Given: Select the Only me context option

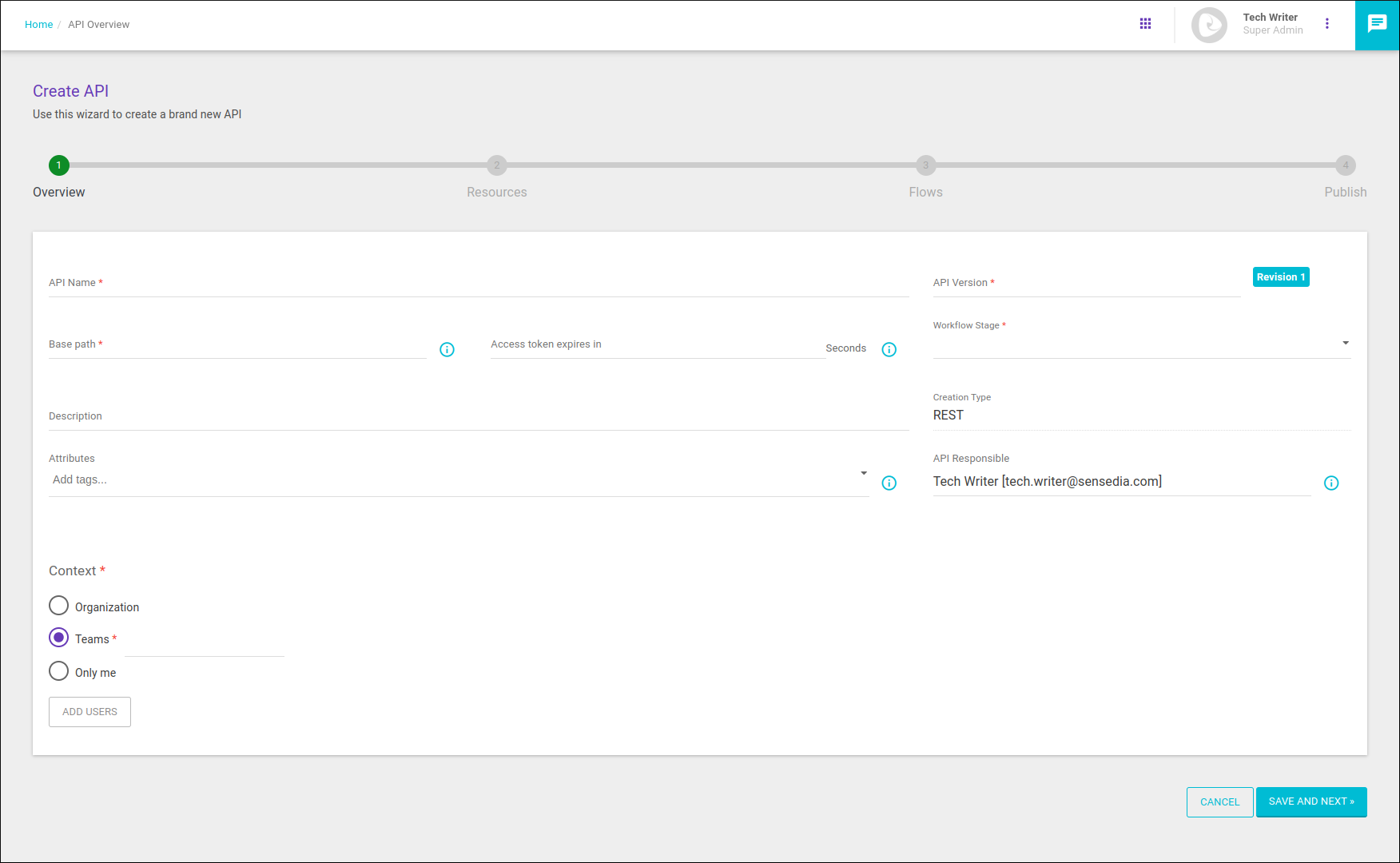Looking at the screenshot, I should [x=58, y=670].
